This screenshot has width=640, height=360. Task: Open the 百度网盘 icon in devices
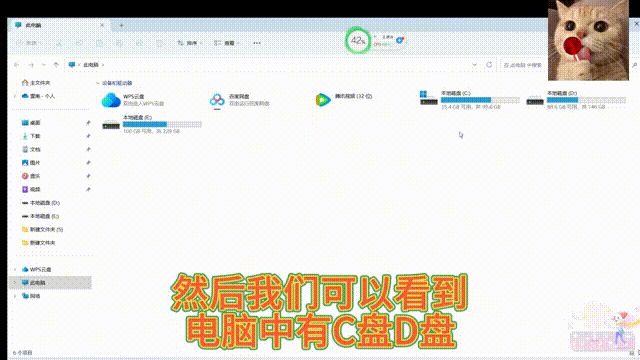217,100
